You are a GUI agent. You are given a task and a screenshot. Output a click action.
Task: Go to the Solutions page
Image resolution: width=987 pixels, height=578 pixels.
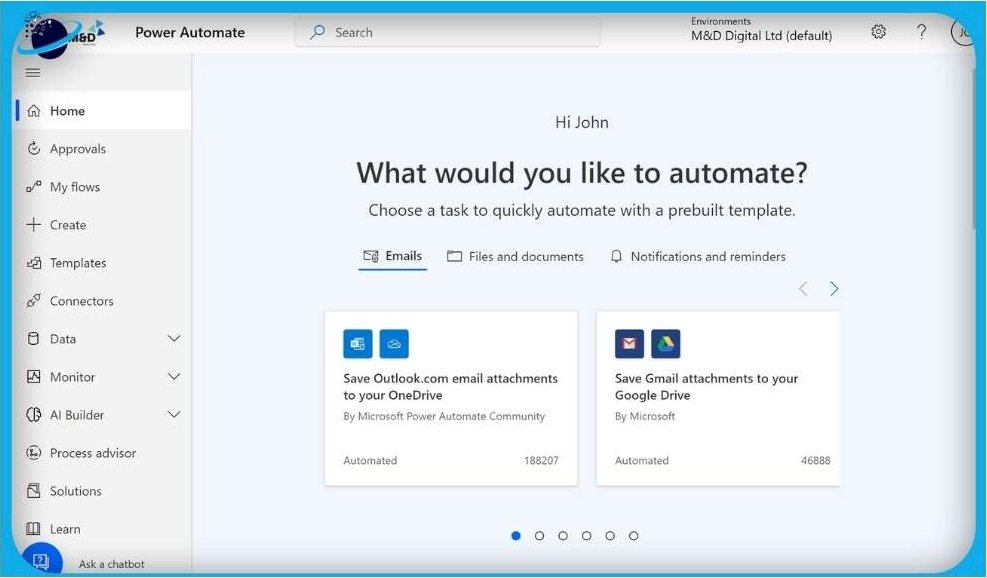tap(76, 490)
